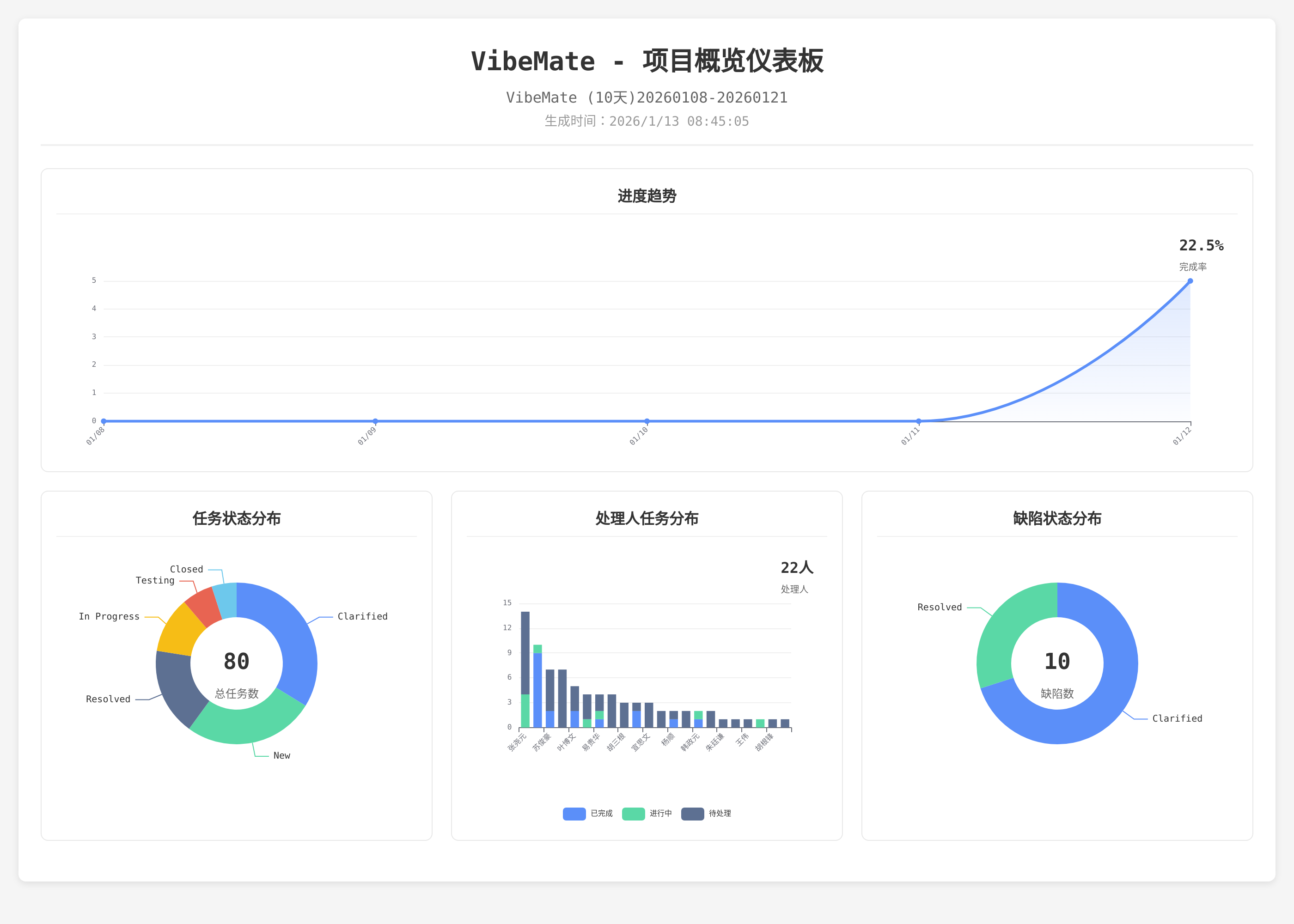
Task: Toggle the 待处理 legend series
Action: tap(719, 814)
